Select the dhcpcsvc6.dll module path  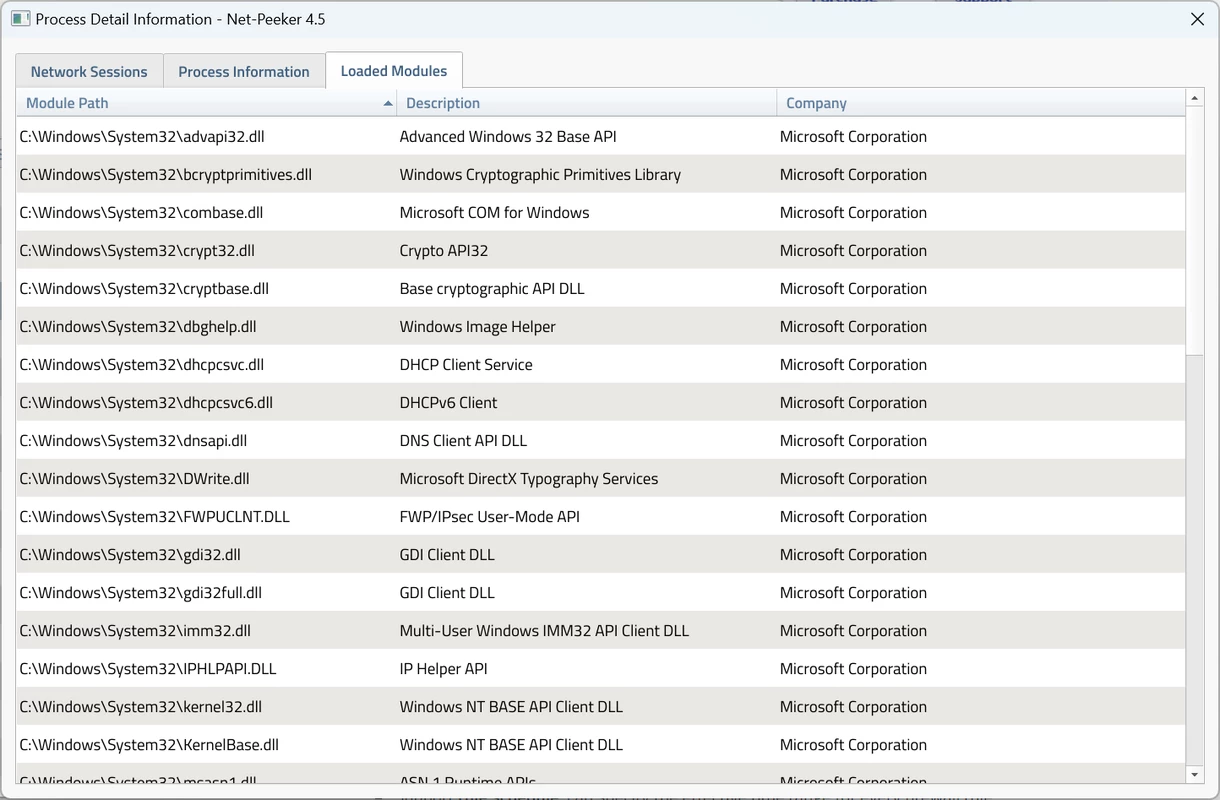(146, 403)
